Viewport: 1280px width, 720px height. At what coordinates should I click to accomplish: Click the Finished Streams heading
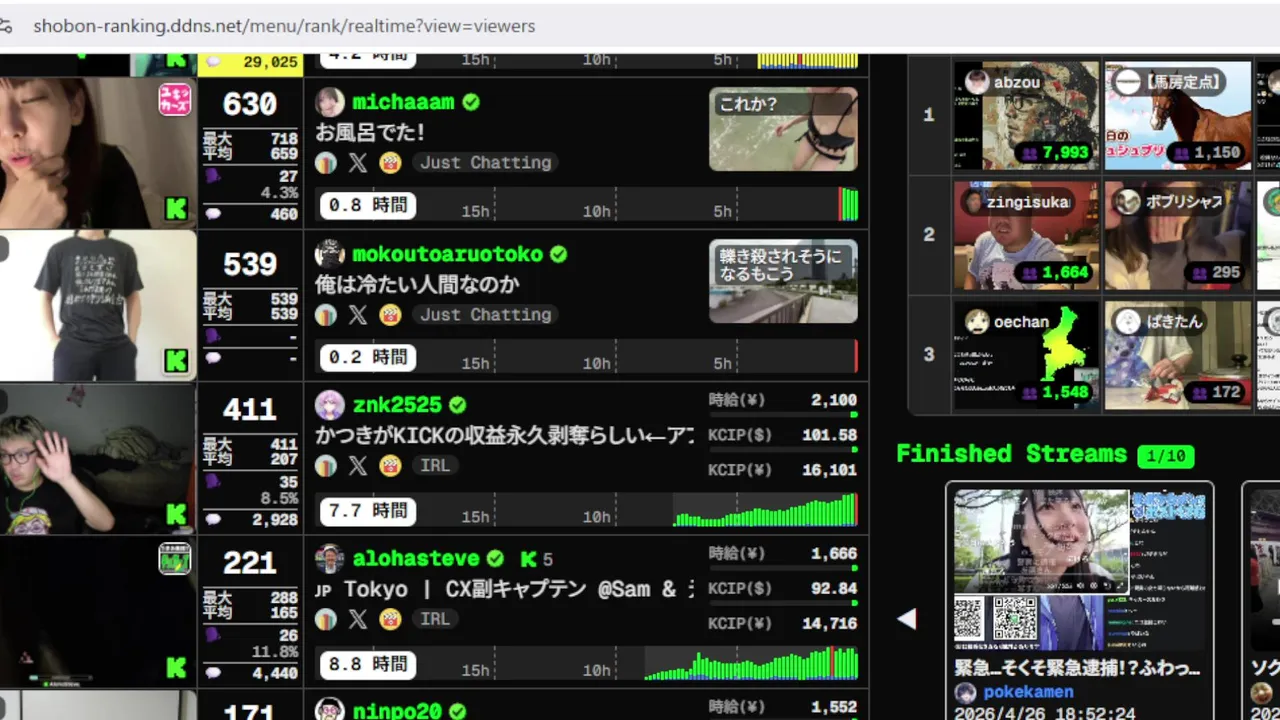pyautogui.click(x=1011, y=454)
